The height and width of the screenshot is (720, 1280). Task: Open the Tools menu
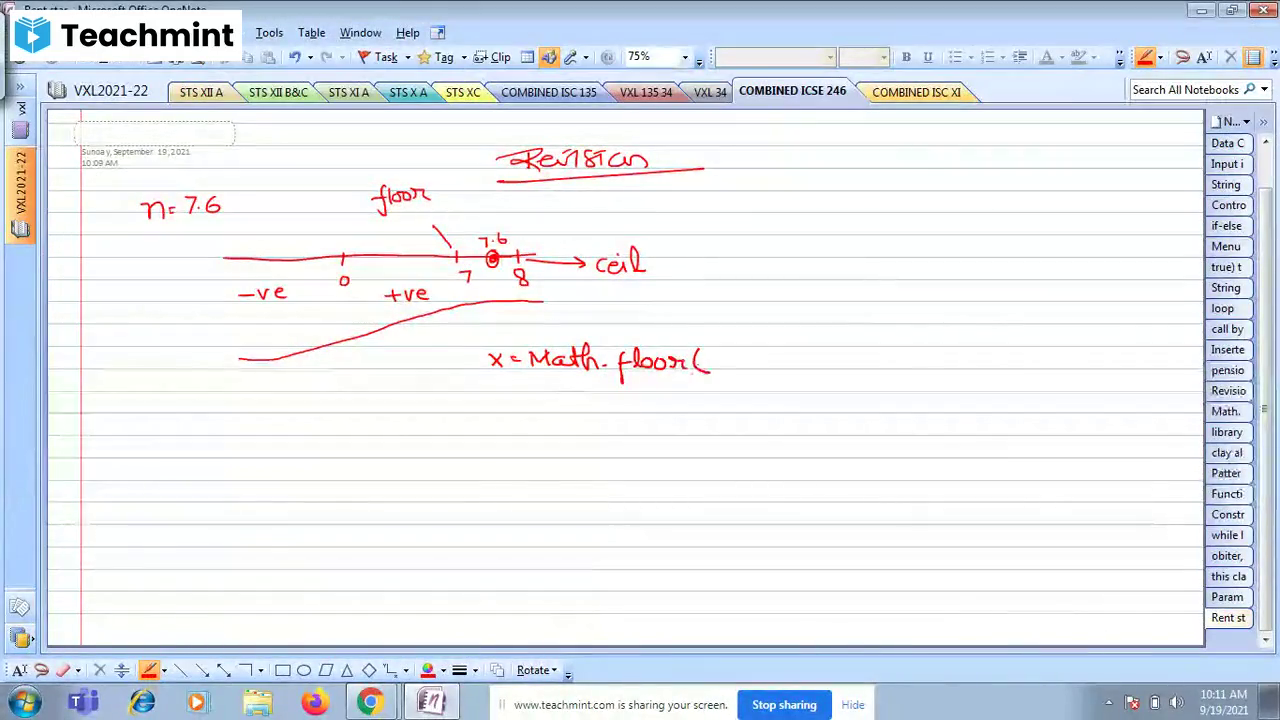pyautogui.click(x=269, y=32)
